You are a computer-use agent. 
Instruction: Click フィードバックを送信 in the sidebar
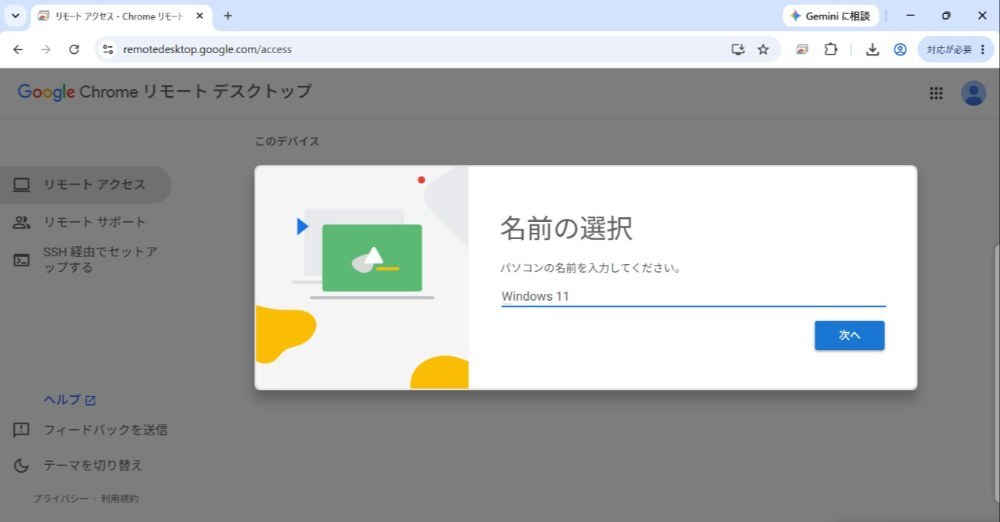(x=91, y=429)
